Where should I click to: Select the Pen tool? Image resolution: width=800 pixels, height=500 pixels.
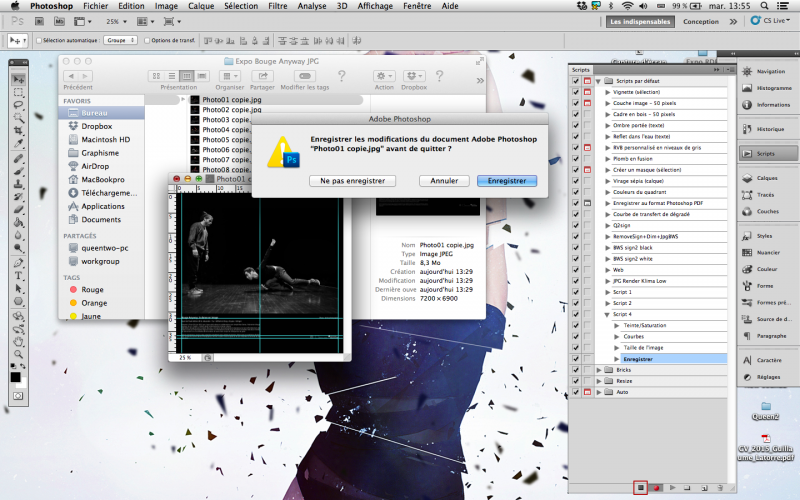[18, 263]
